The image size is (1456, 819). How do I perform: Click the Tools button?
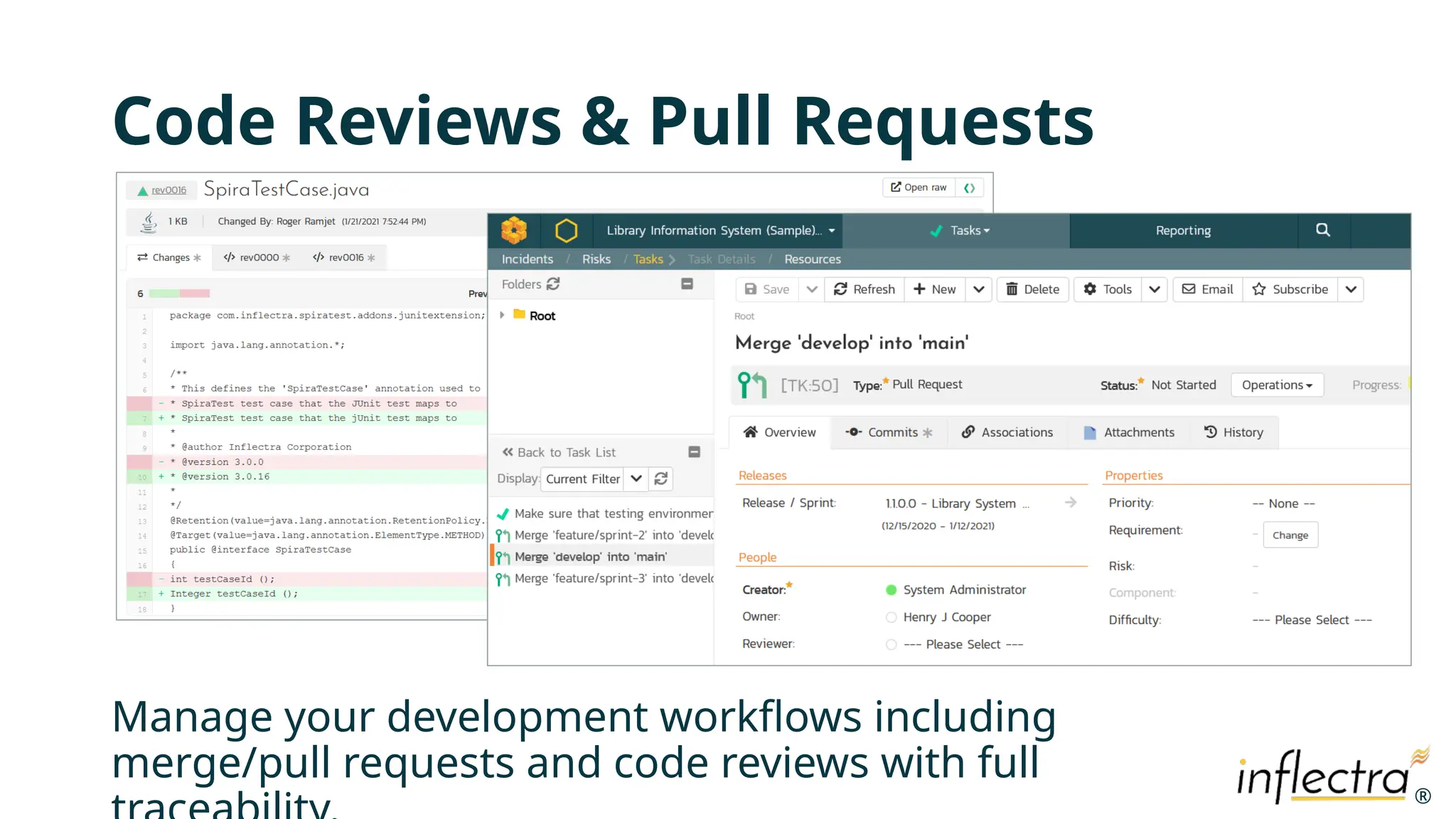pyautogui.click(x=1108, y=289)
